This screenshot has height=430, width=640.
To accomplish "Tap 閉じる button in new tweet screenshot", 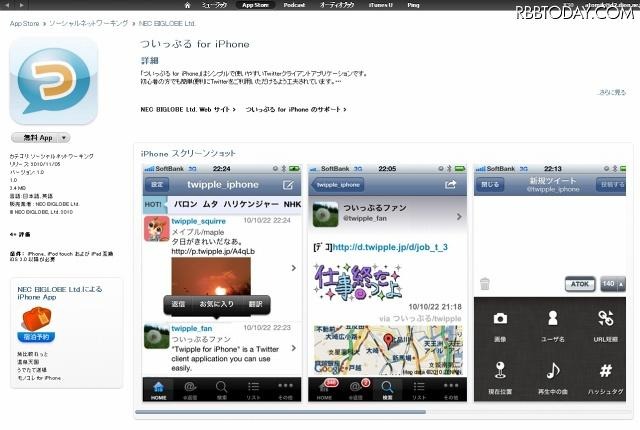I will (490, 185).
